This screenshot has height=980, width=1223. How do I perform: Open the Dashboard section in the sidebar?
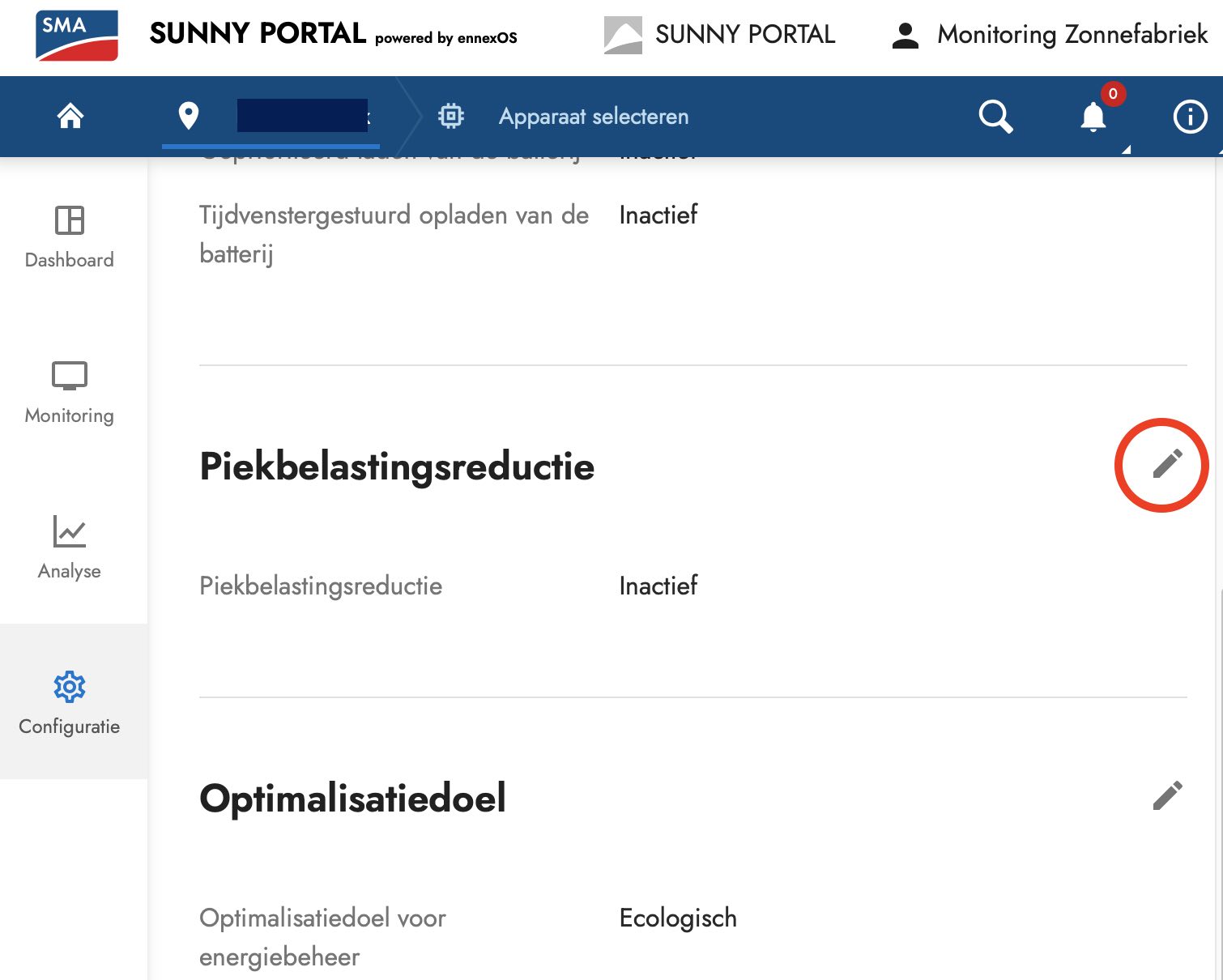point(69,239)
